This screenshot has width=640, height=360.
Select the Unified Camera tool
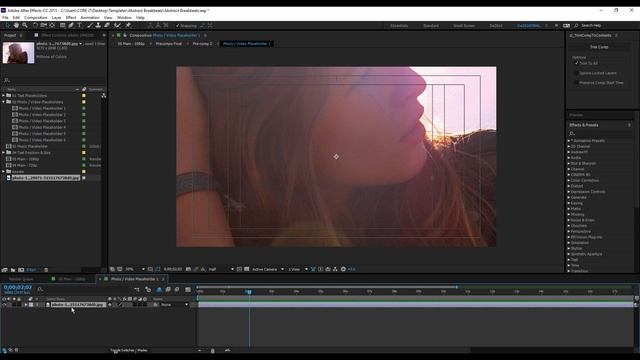point(44,25)
